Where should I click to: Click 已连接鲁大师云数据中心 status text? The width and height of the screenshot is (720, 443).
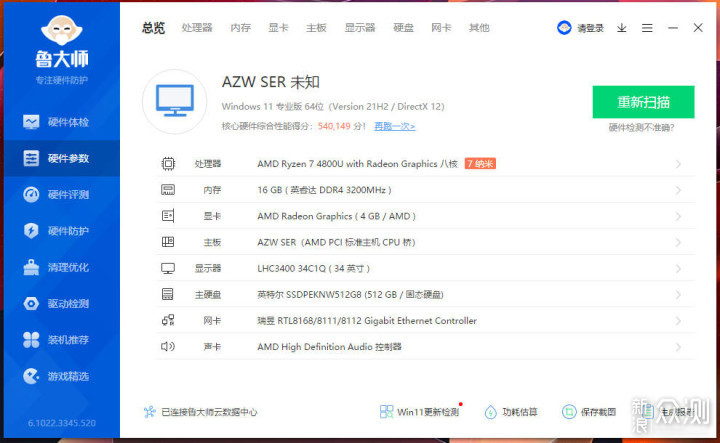coord(209,412)
